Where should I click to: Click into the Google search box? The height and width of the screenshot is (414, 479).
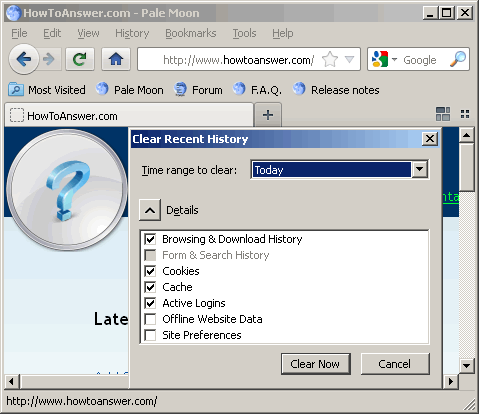point(420,60)
